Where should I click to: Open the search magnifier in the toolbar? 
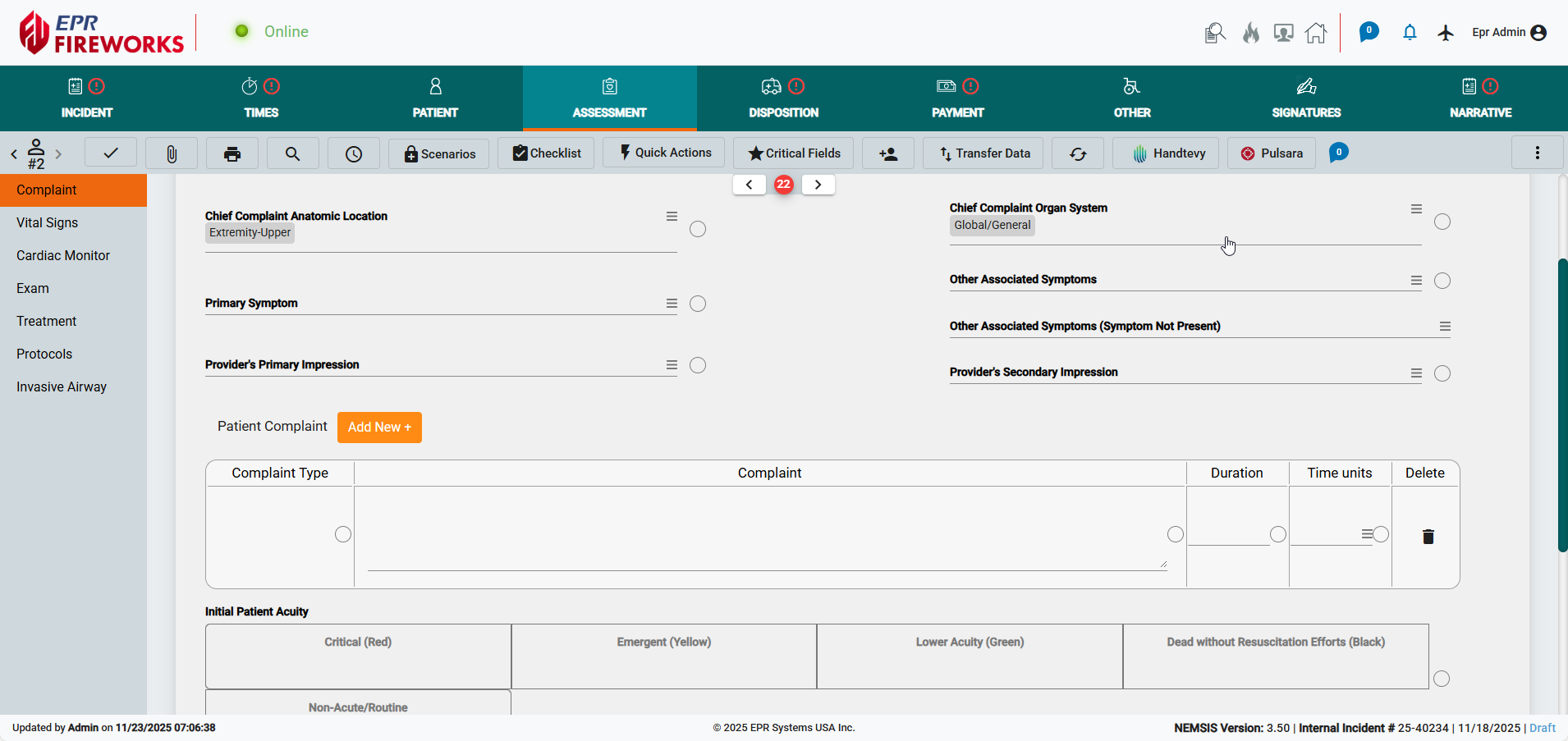click(x=292, y=153)
